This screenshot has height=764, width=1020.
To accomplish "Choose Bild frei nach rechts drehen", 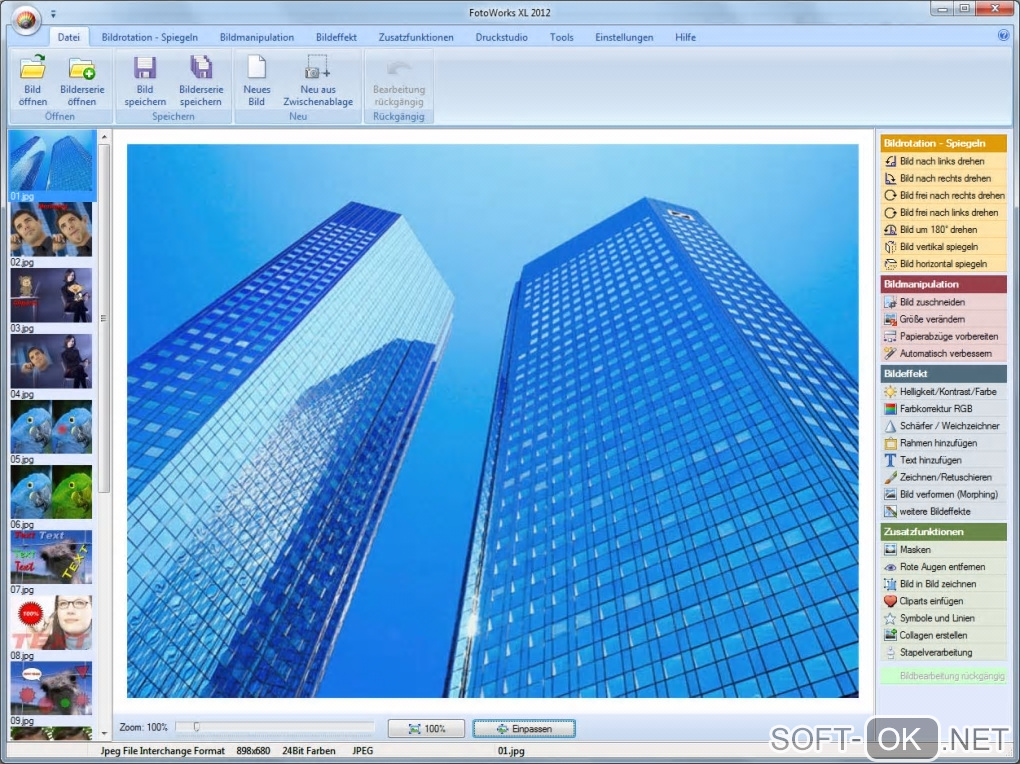I will [x=943, y=195].
